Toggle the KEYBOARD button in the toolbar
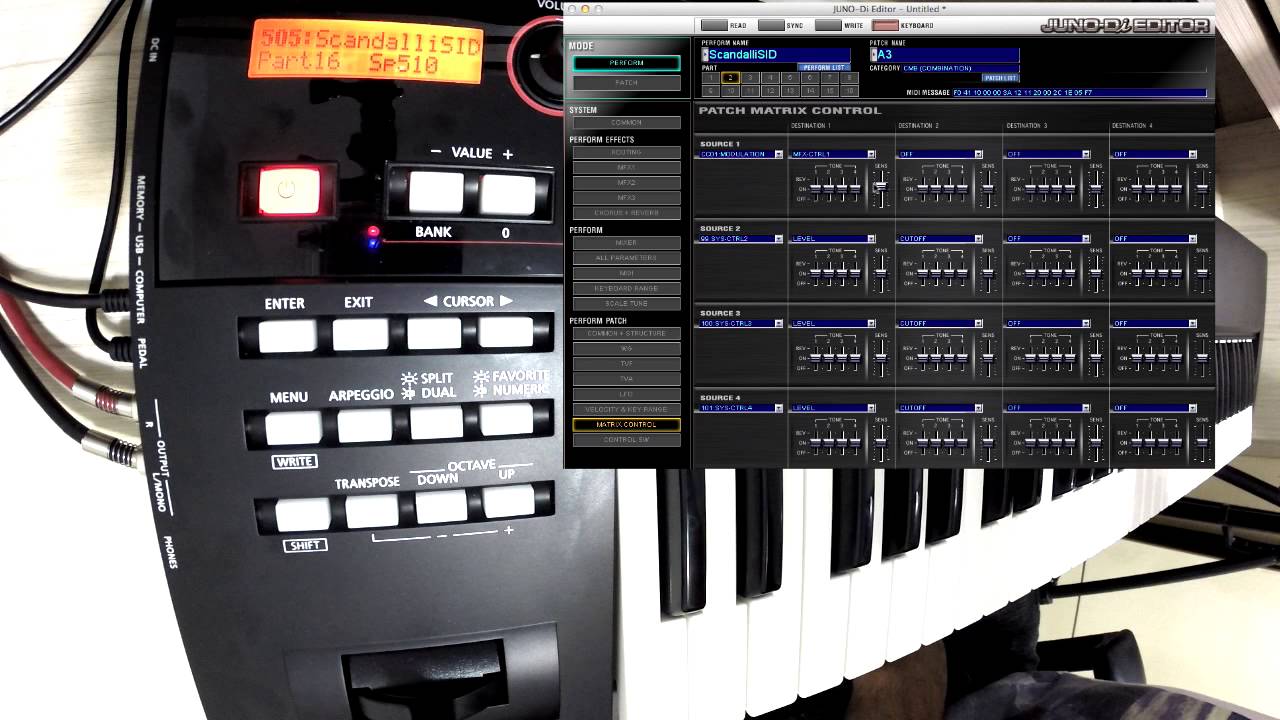Image resolution: width=1280 pixels, height=720 pixels. point(885,25)
